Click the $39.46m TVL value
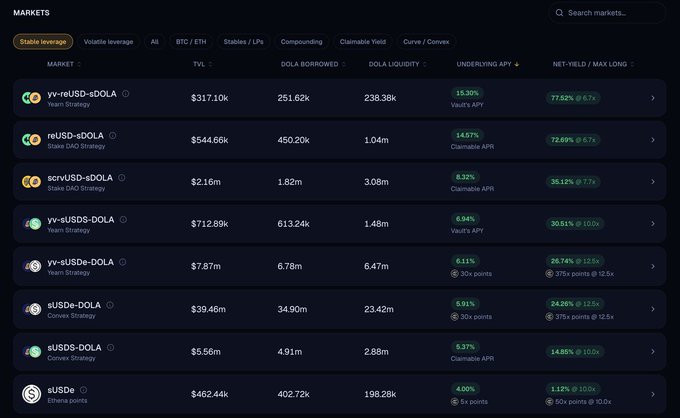Viewport: 680px width, 418px height. (x=208, y=309)
